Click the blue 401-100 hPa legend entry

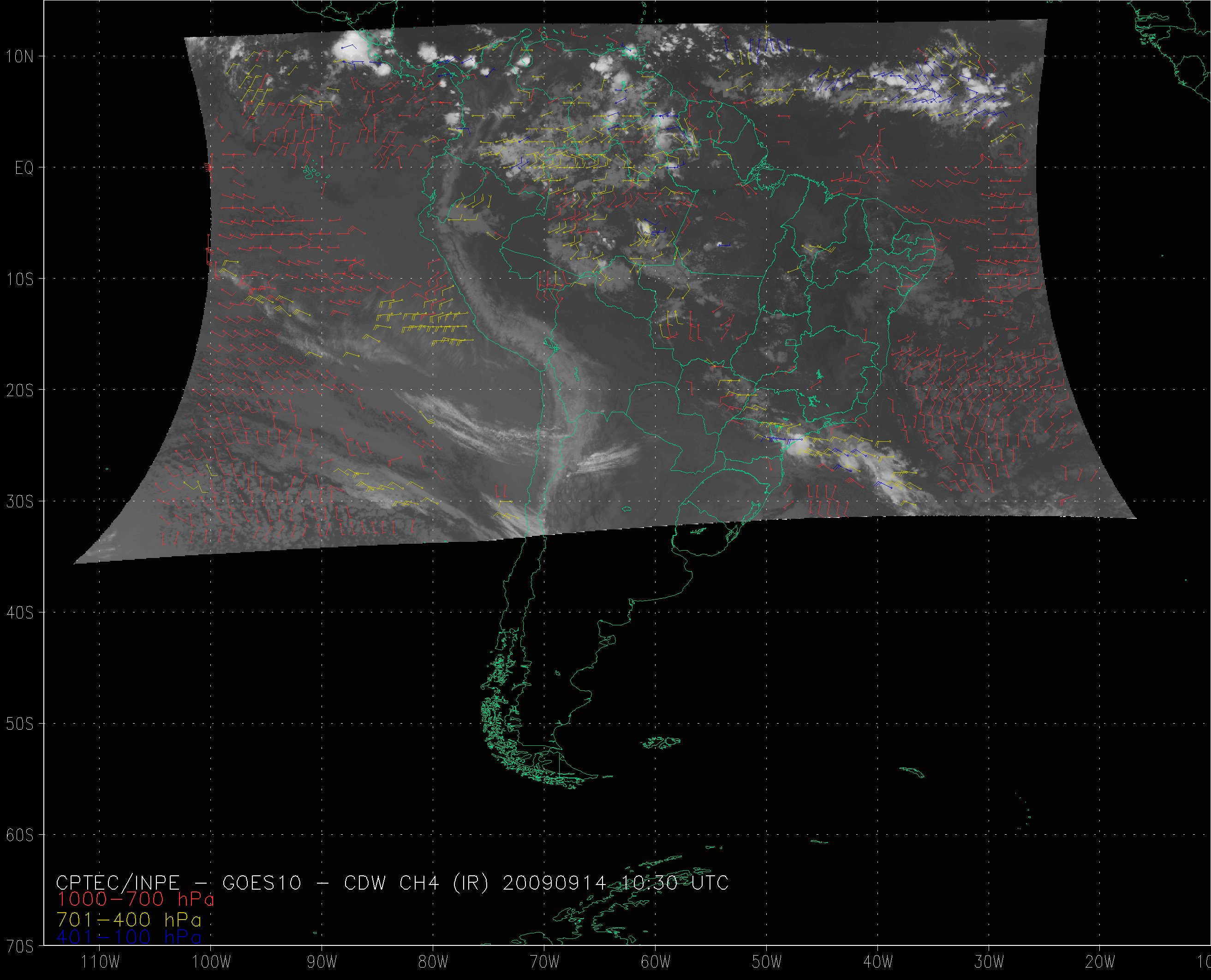point(129,938)
